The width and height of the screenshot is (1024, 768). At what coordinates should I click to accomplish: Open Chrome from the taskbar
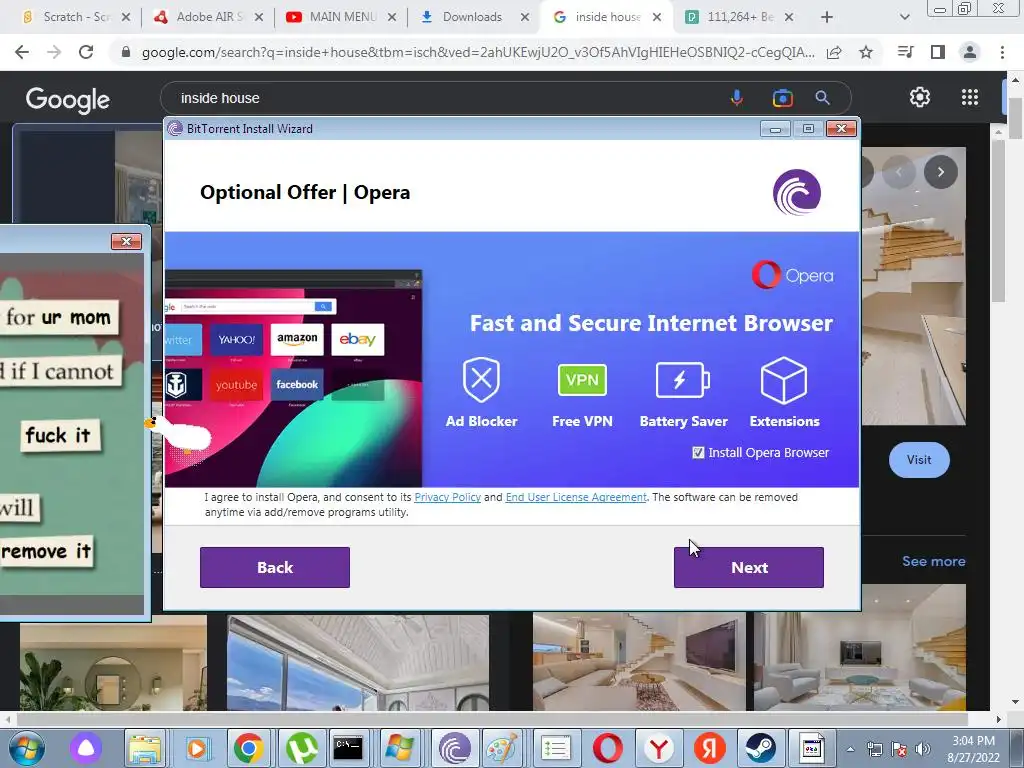pos(249,749)
